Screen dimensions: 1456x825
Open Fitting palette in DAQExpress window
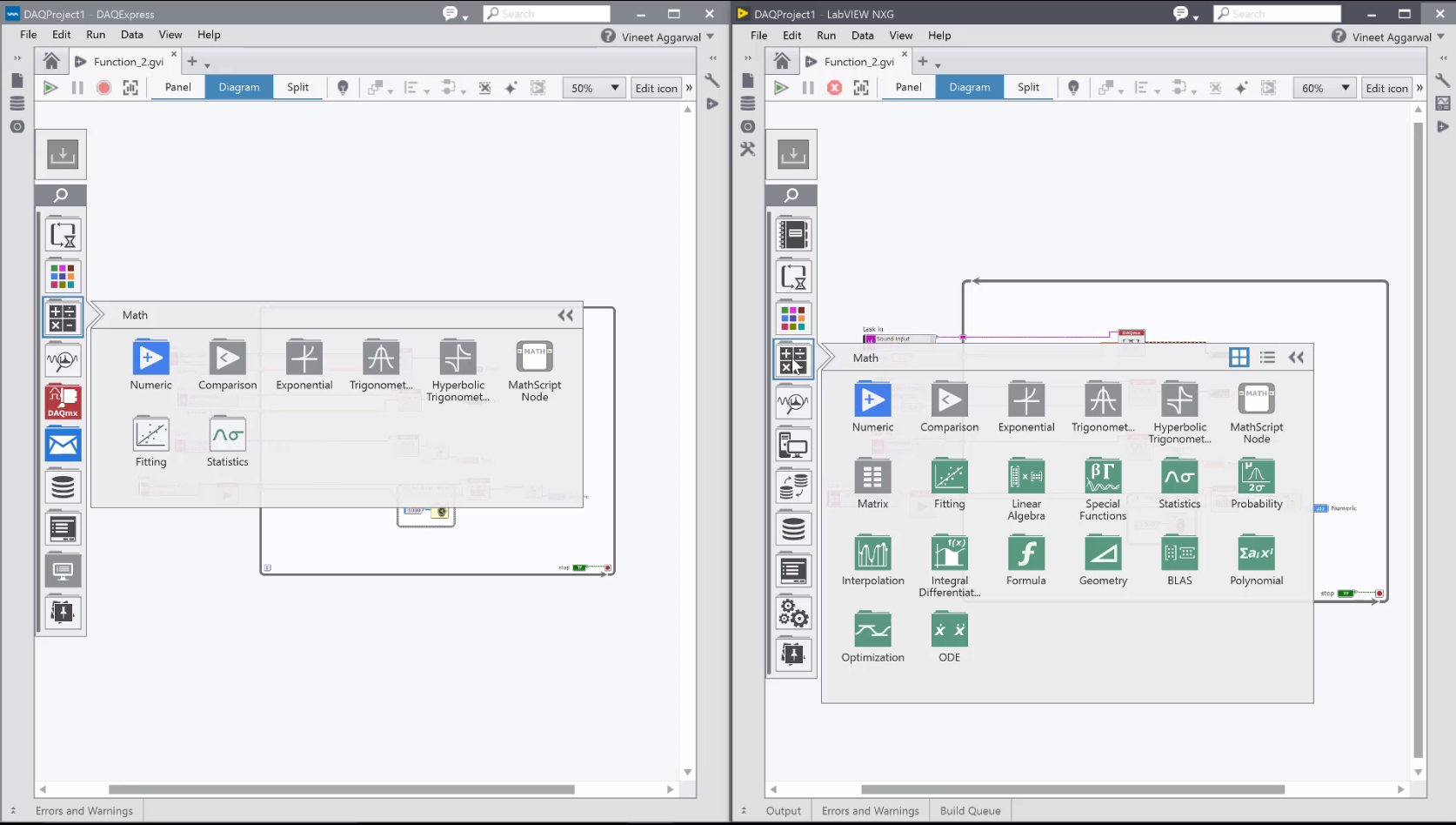pos(150,442)
